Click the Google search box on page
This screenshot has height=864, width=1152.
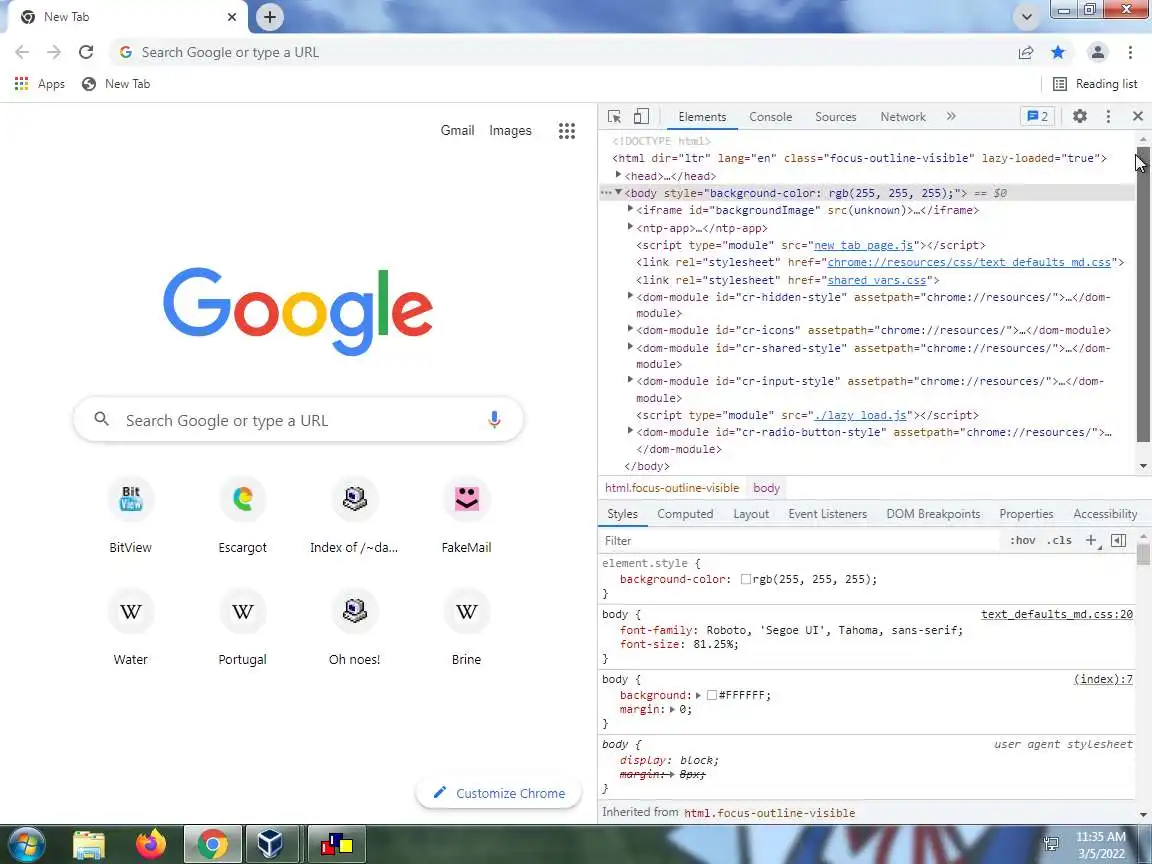tap(298, 420)
